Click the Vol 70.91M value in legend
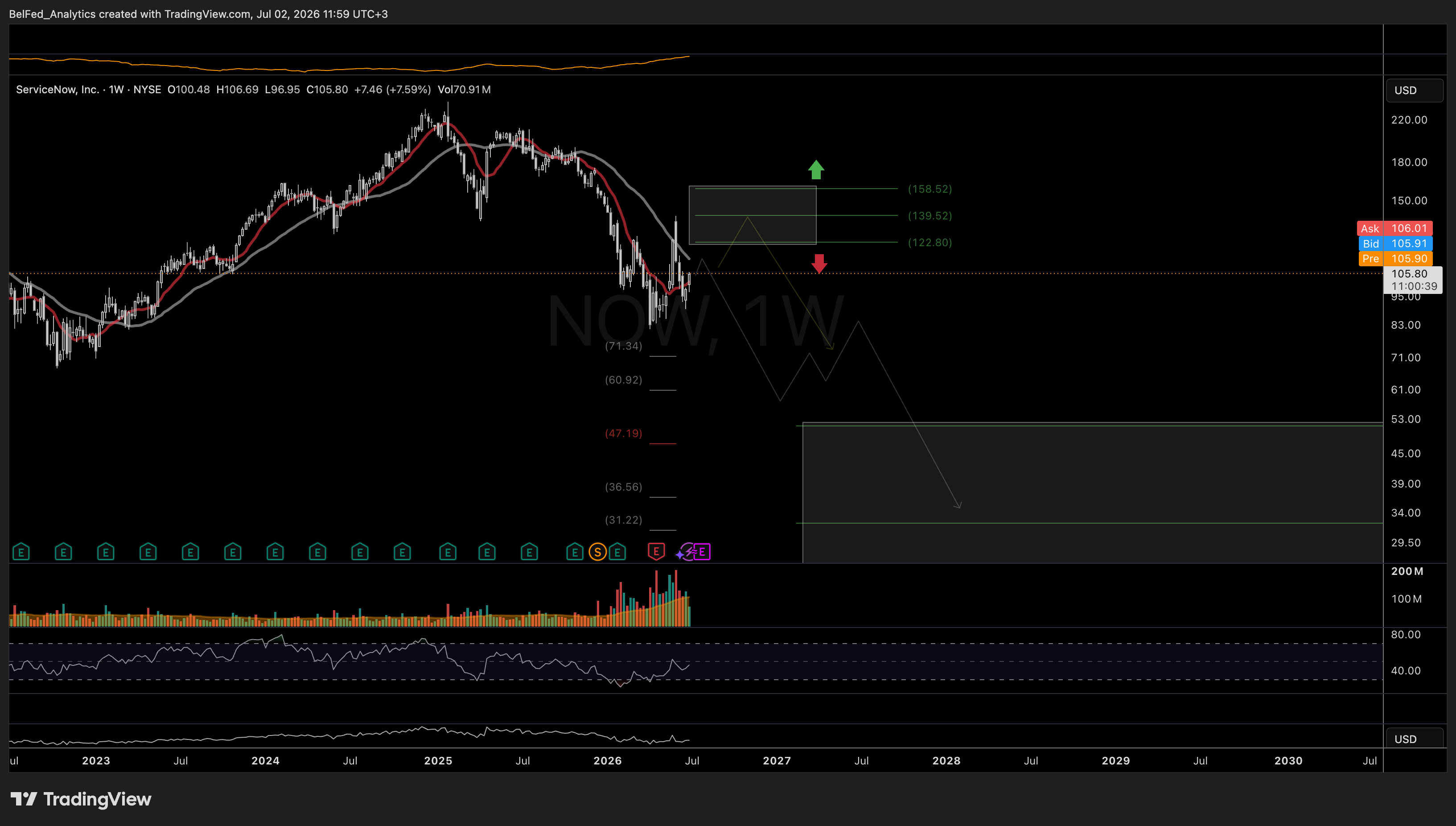 (465, 90)
